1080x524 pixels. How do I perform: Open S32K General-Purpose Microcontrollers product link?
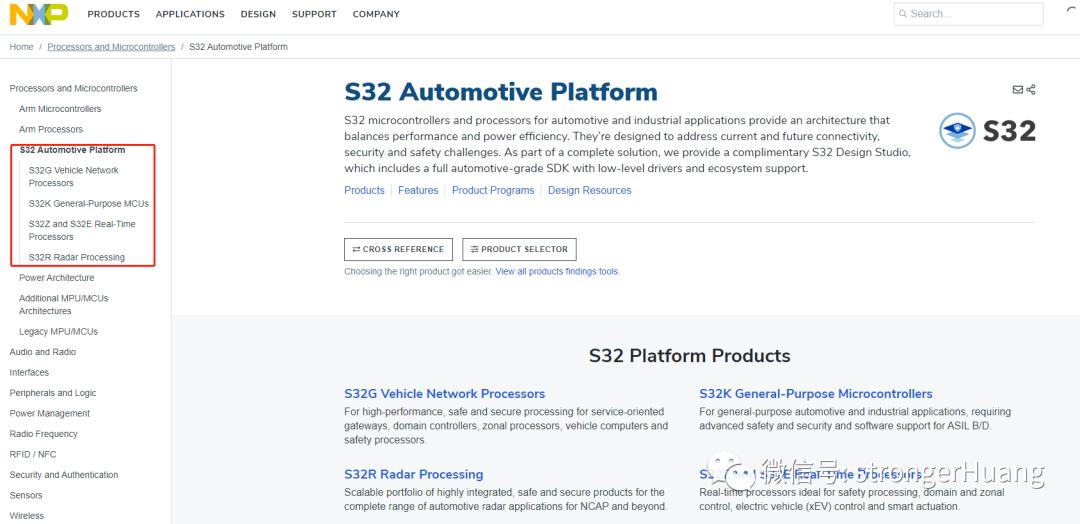(816, 394)
